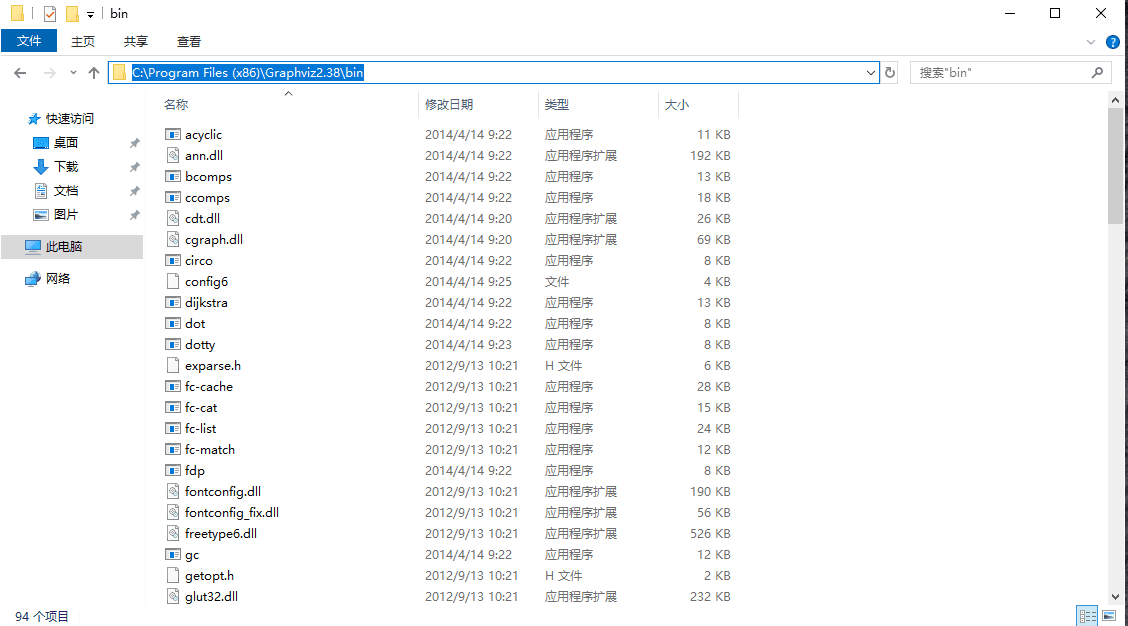Screen dimensions: 1128x626
Task: Select the circo application icon
Action: click(x=173, y=260)
